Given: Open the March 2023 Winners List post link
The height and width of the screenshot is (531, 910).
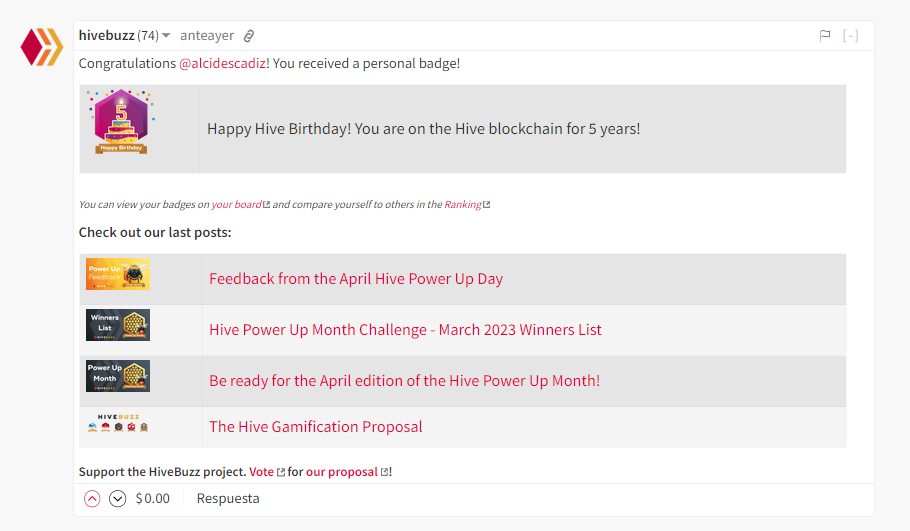Looking at the screenshot, I should (405, 330).
